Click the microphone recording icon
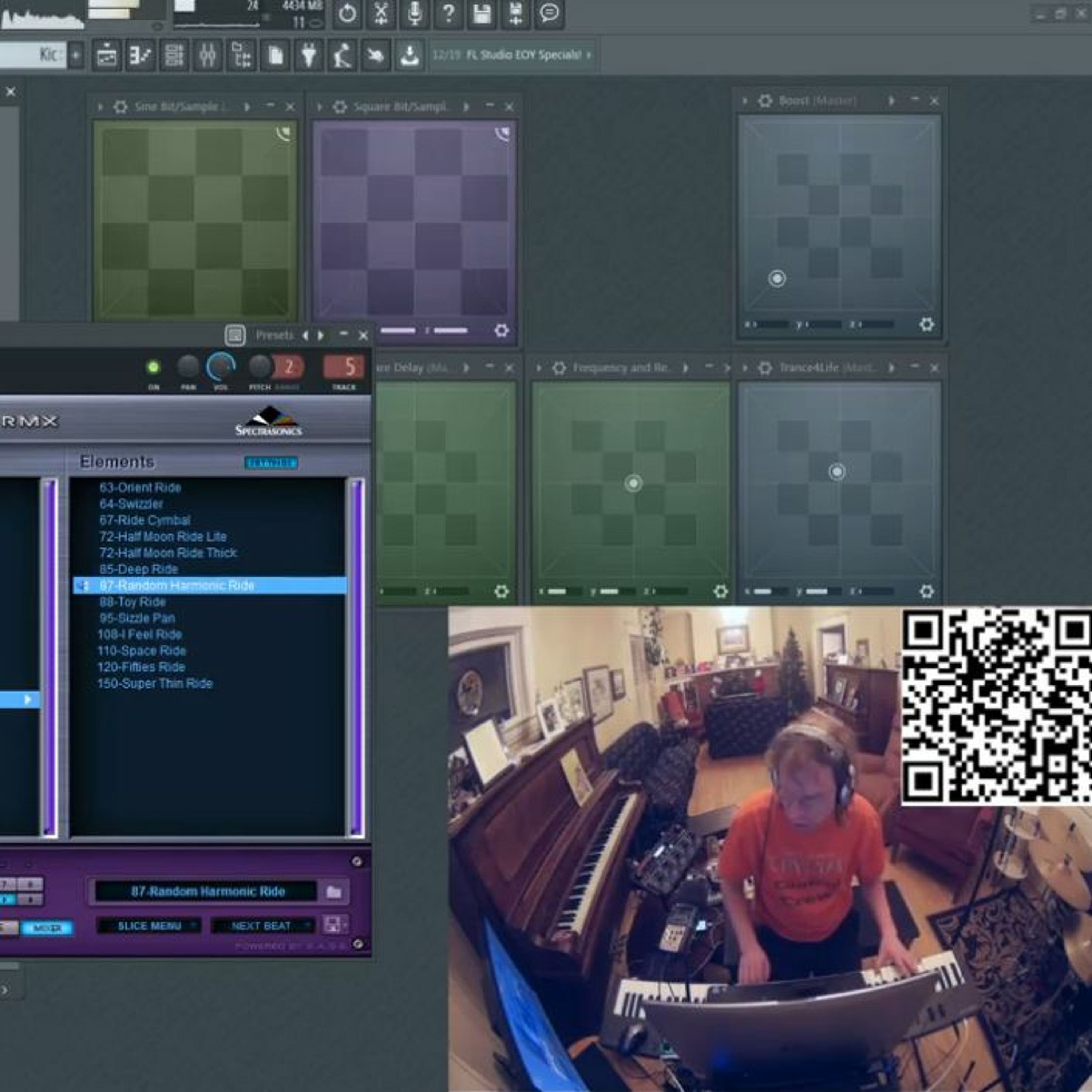Screen dimensions: 1092x1092 point(414,12)
